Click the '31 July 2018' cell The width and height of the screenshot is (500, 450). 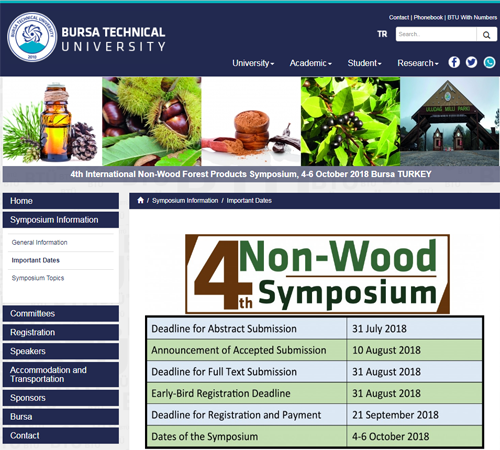pyautogui.click(x=414, y=329)
